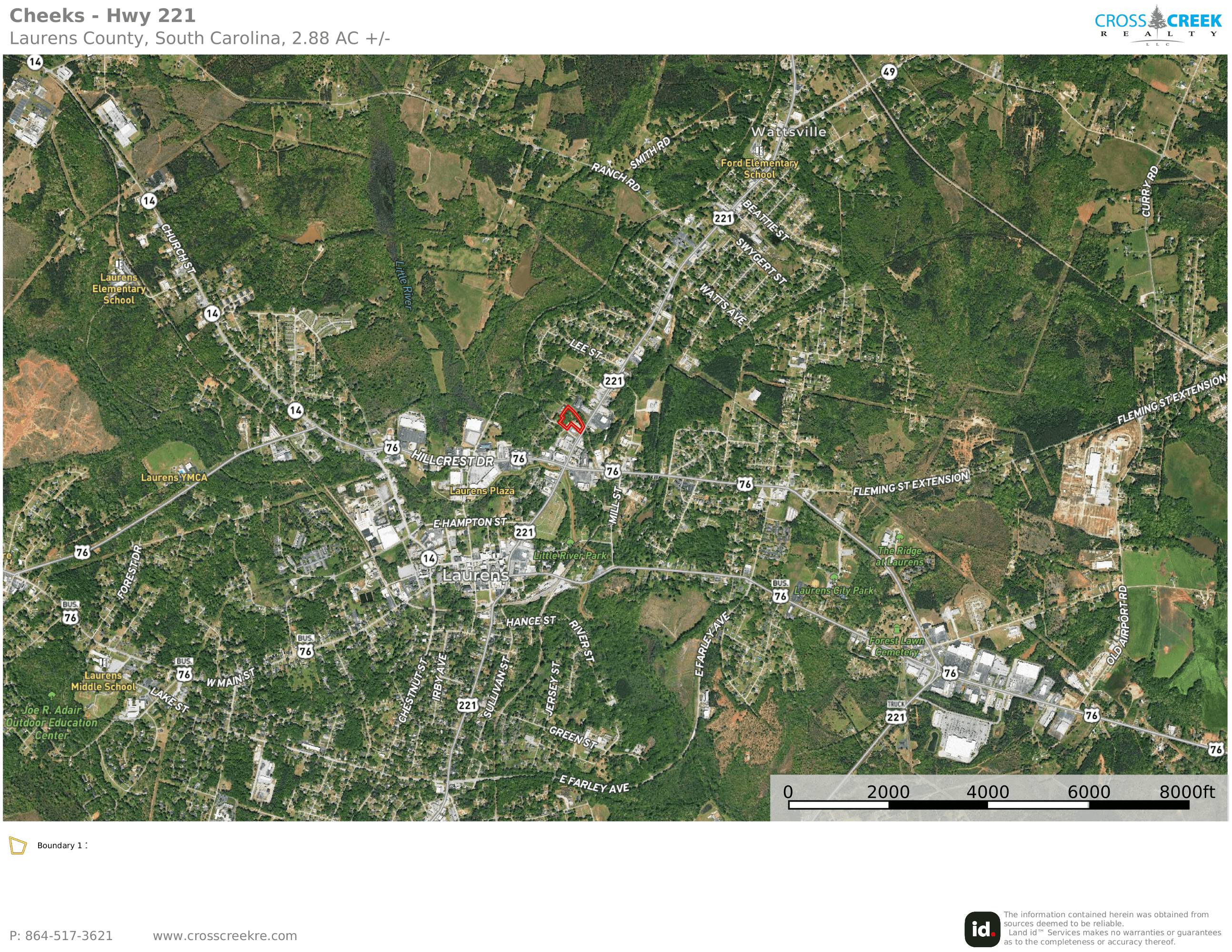Image resolution: width=1232 pixels, height=952 pixels.
Task: Click the Forest Lawn Cemetery marker
Action: coord(897,629)
